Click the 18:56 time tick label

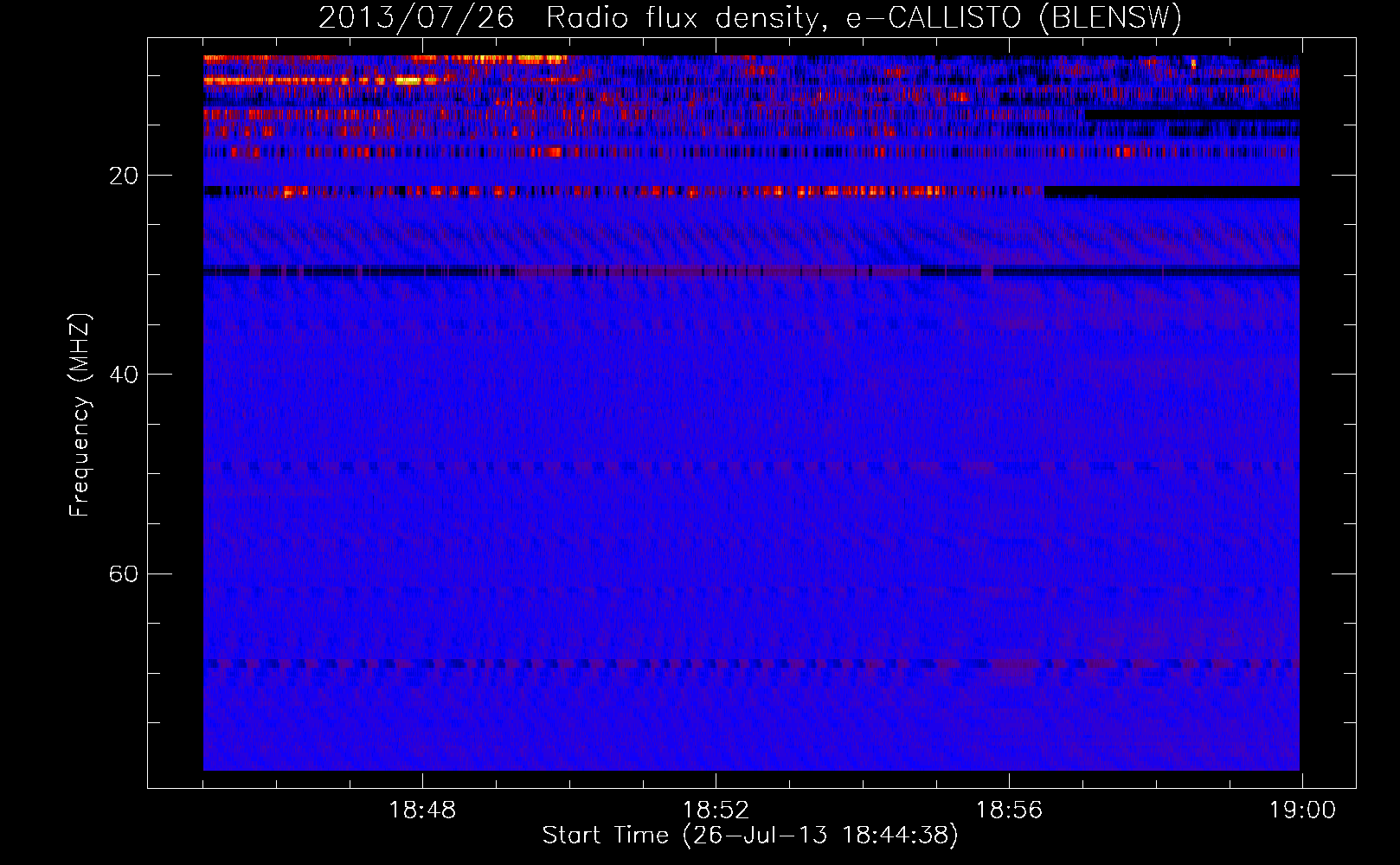point(1009,811)
